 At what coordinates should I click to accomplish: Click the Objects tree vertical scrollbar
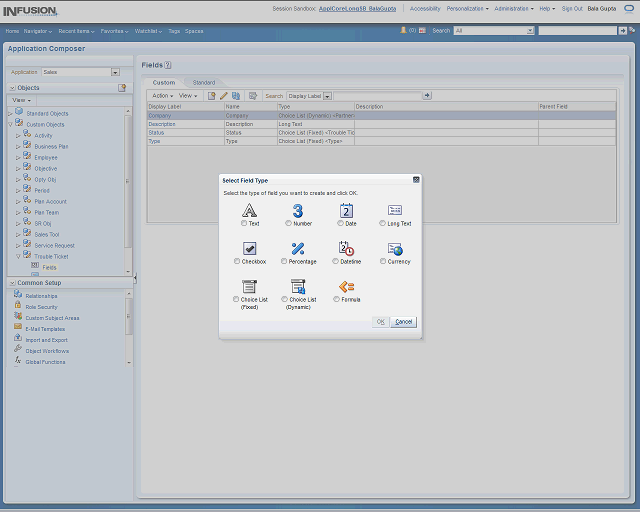[x=127, y=180]
